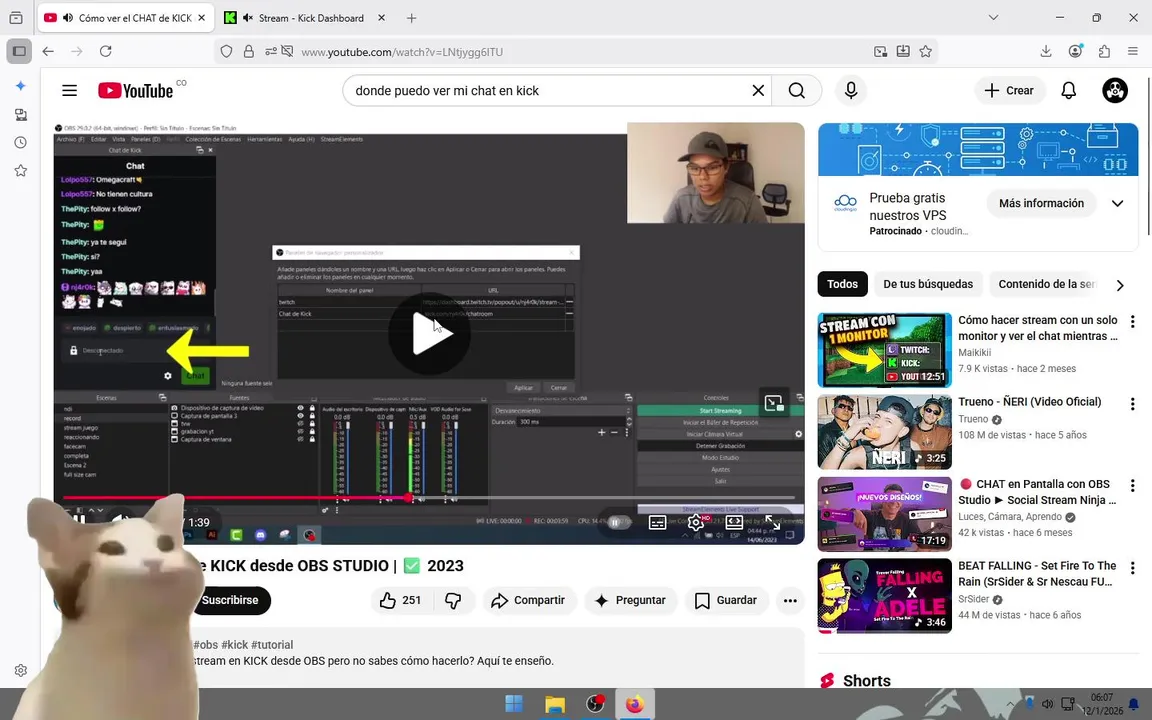Clear the YouTube search text
This screenshot has width=1152, height=720.
[758, 90]
